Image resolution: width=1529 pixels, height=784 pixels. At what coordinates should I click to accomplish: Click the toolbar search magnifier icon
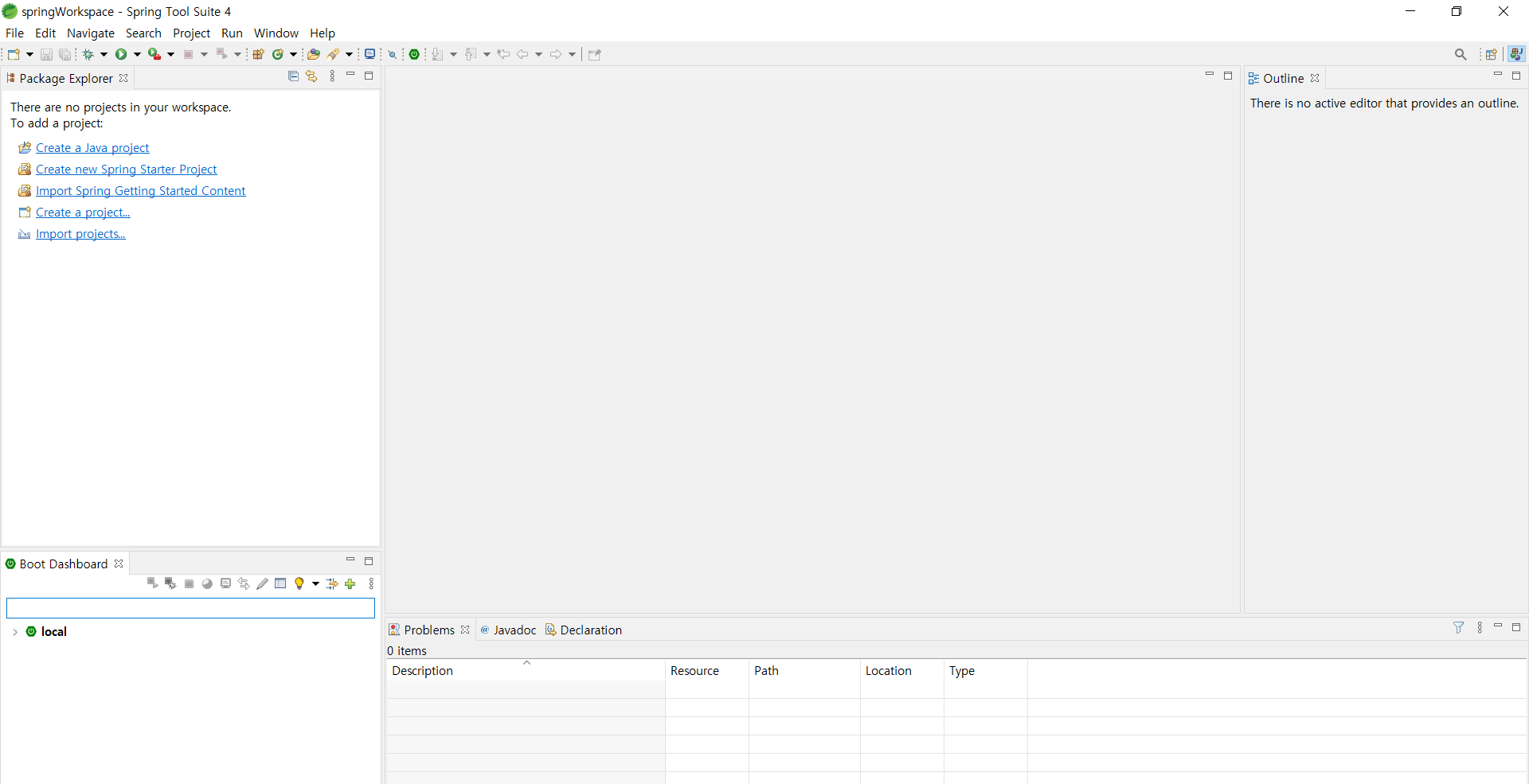tap(1461, 54)
